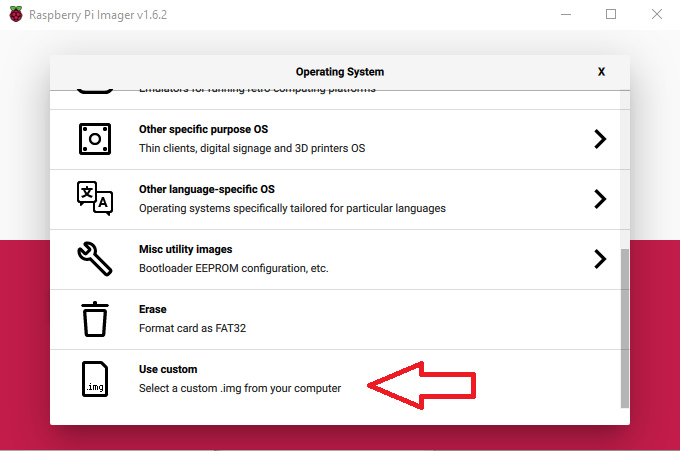680x451 pixels.
Task: Expand Other specific purpose OS chevron
Action: (600, 139)
